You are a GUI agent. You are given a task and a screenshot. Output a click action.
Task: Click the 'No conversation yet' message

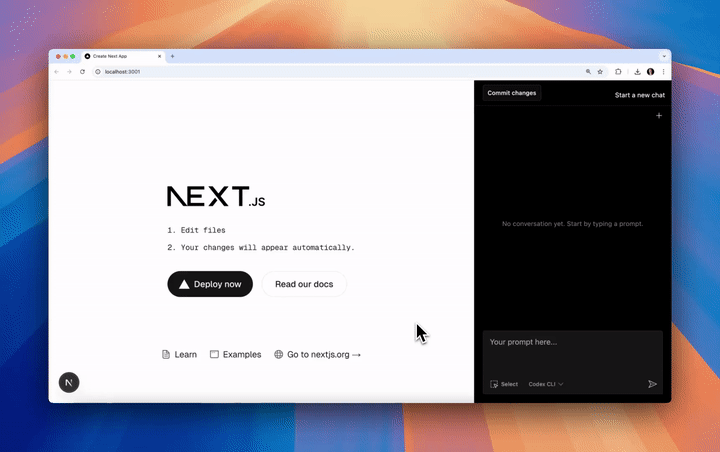pos(573,224)
